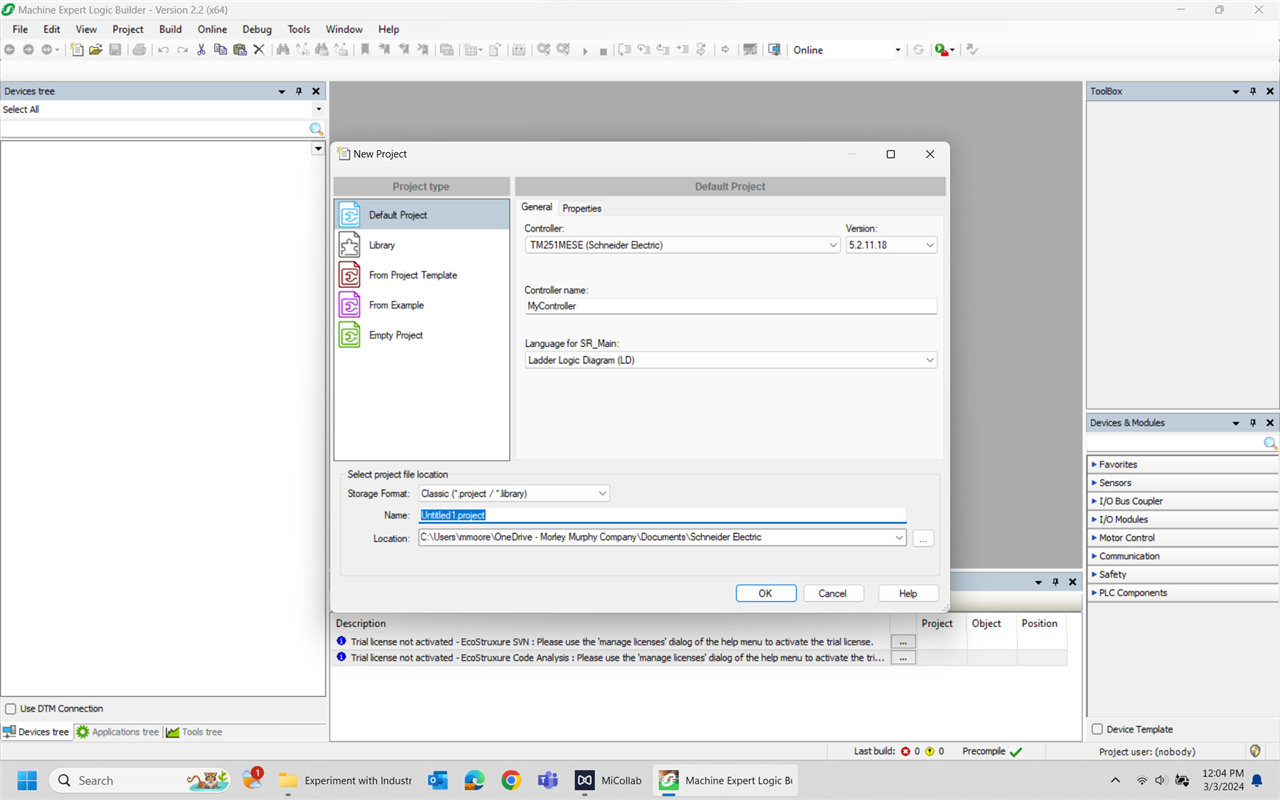
Task: Open Language for SR_Main dropdown
Action: pos(930,360)
